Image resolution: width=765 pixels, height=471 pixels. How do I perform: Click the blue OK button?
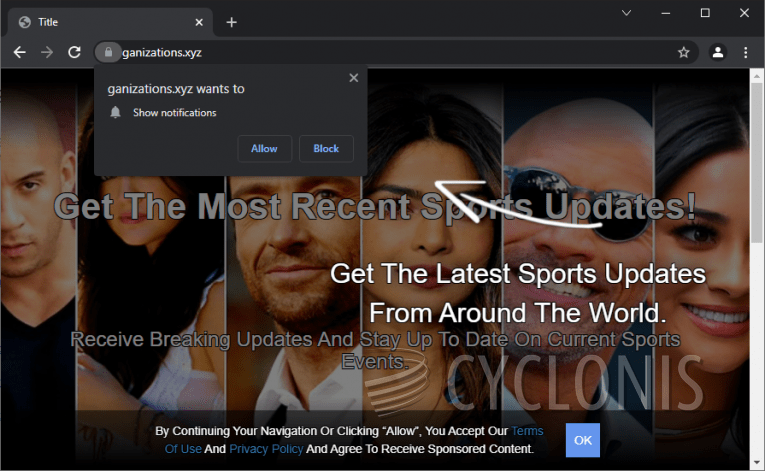coord(582,440)
